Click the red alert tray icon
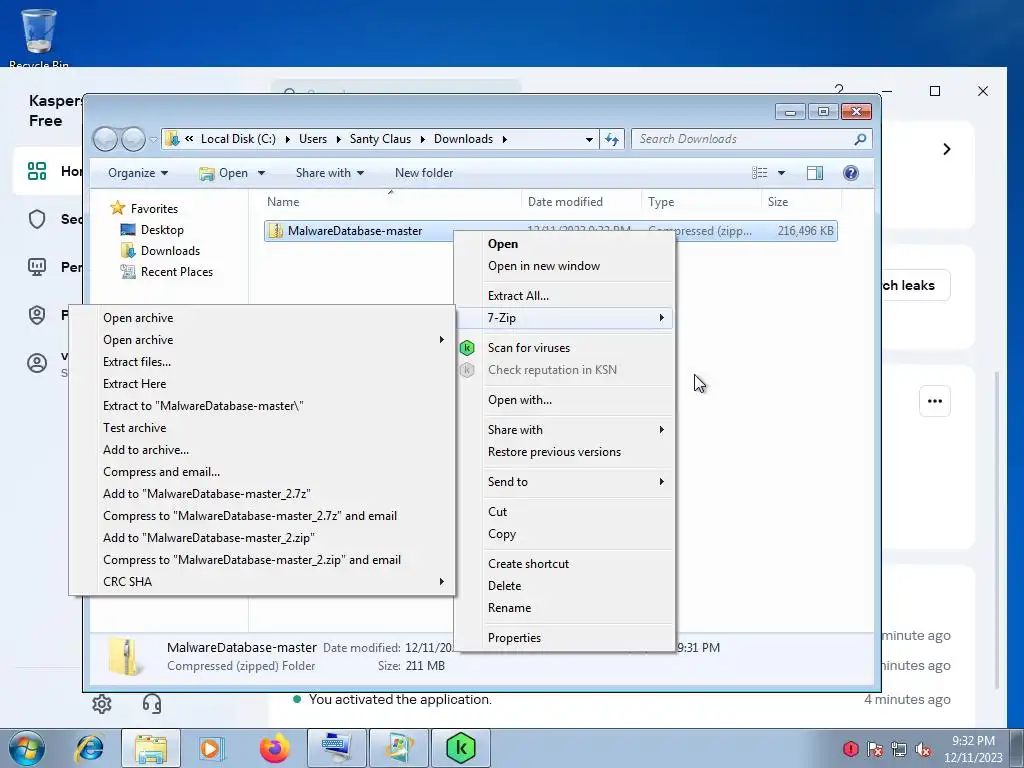Screen dimensions: 1024x768 click(850, 748)
